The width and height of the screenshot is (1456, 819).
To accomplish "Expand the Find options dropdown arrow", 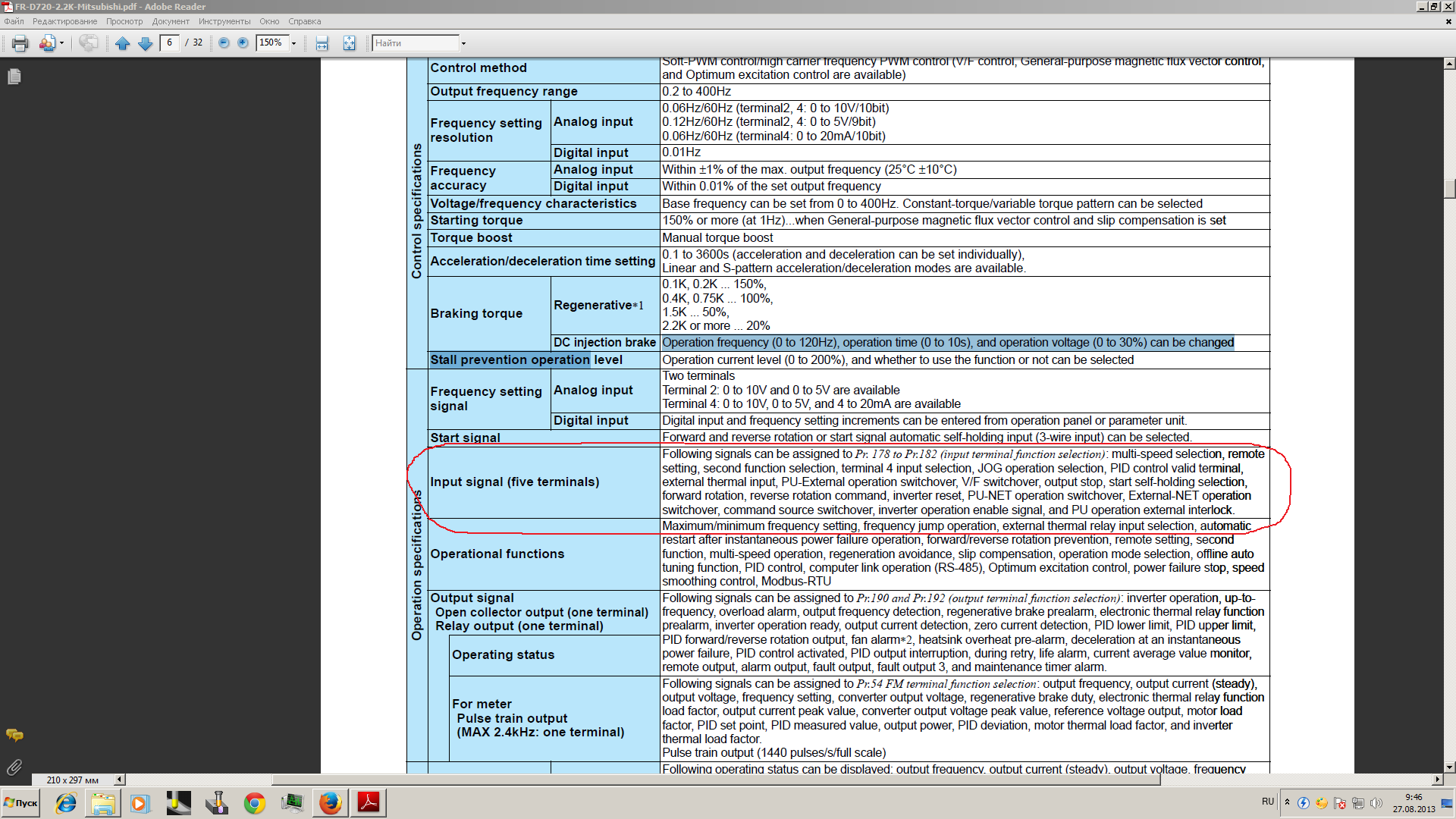I will pyautogui.click(x=463, y=43).
